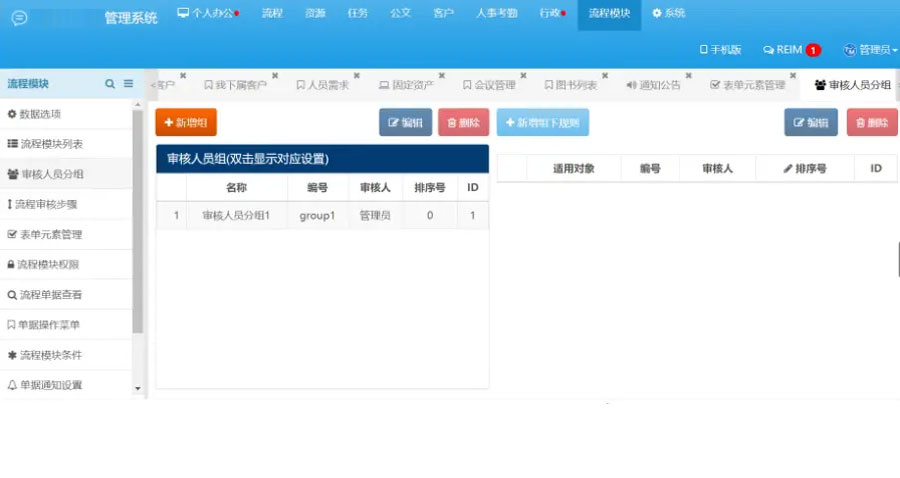900x478 pixels.
Task: Close the 通知公告 tab
Action: [x=688, y=76]
